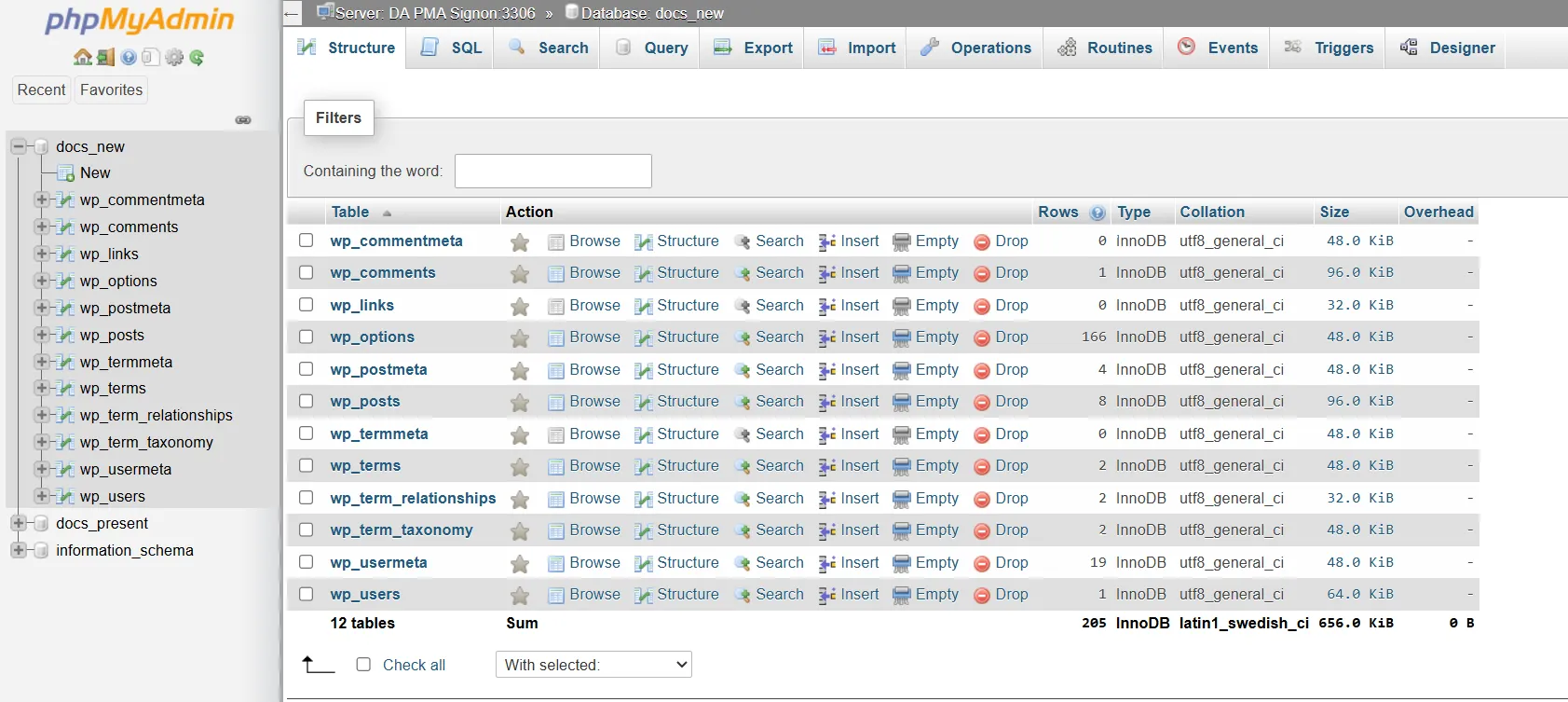Image resolution: width=1568 pixels, height=702 pixels.
Task: Collapse the docs_new database tree
Action: pyautogui.click(x=18, y=146)
